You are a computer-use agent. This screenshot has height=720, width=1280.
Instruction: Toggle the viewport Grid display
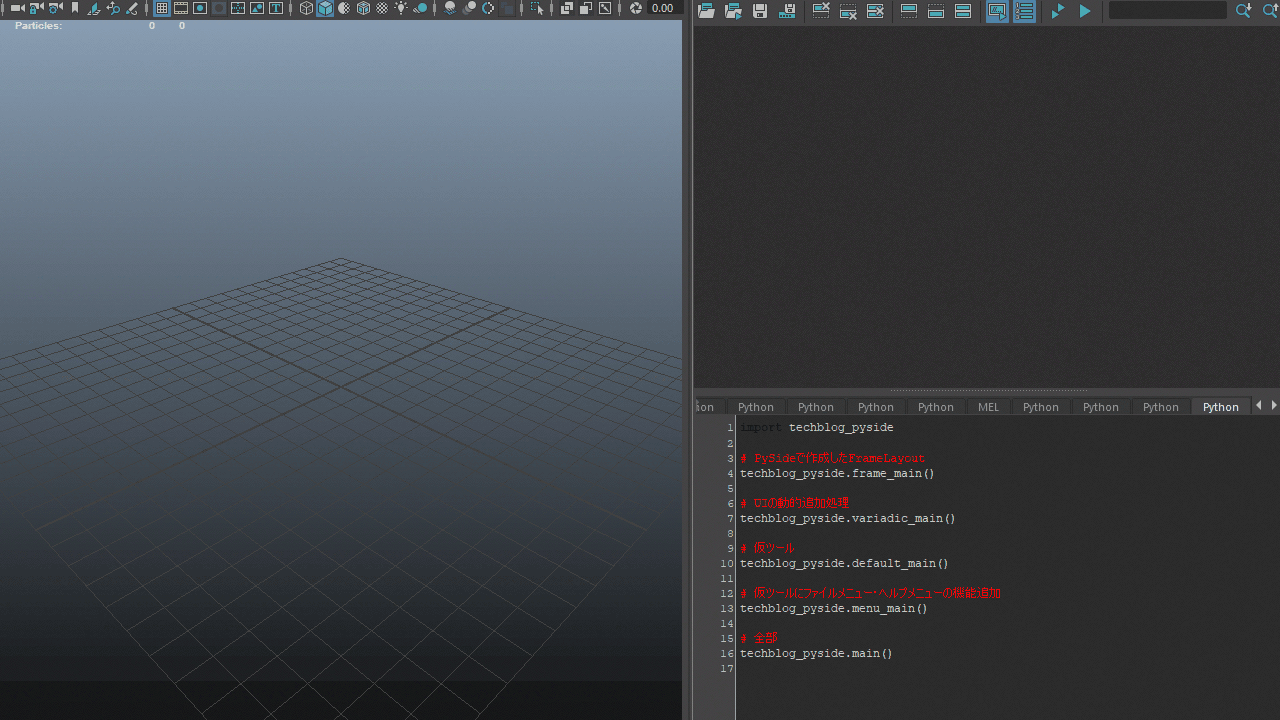[x=162, y=8]
